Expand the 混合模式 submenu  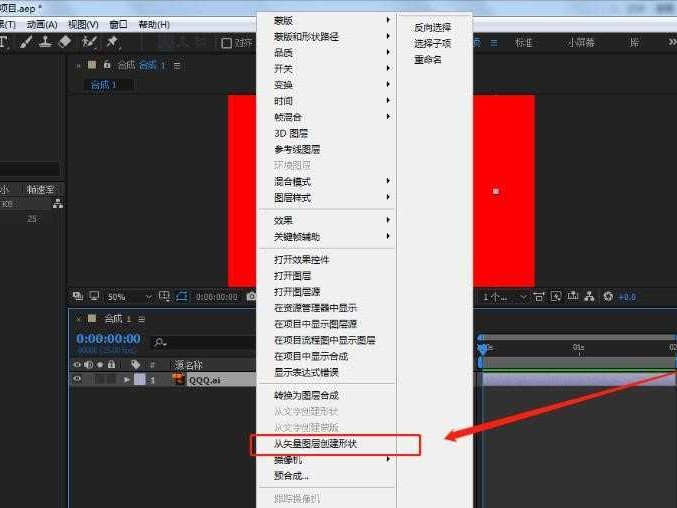pos(326,182)
